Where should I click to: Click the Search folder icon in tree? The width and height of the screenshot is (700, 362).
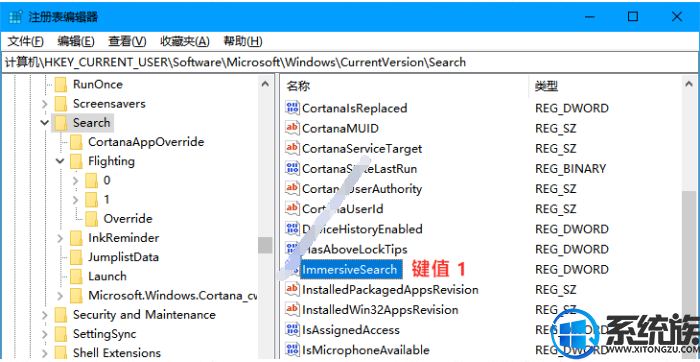60,123
